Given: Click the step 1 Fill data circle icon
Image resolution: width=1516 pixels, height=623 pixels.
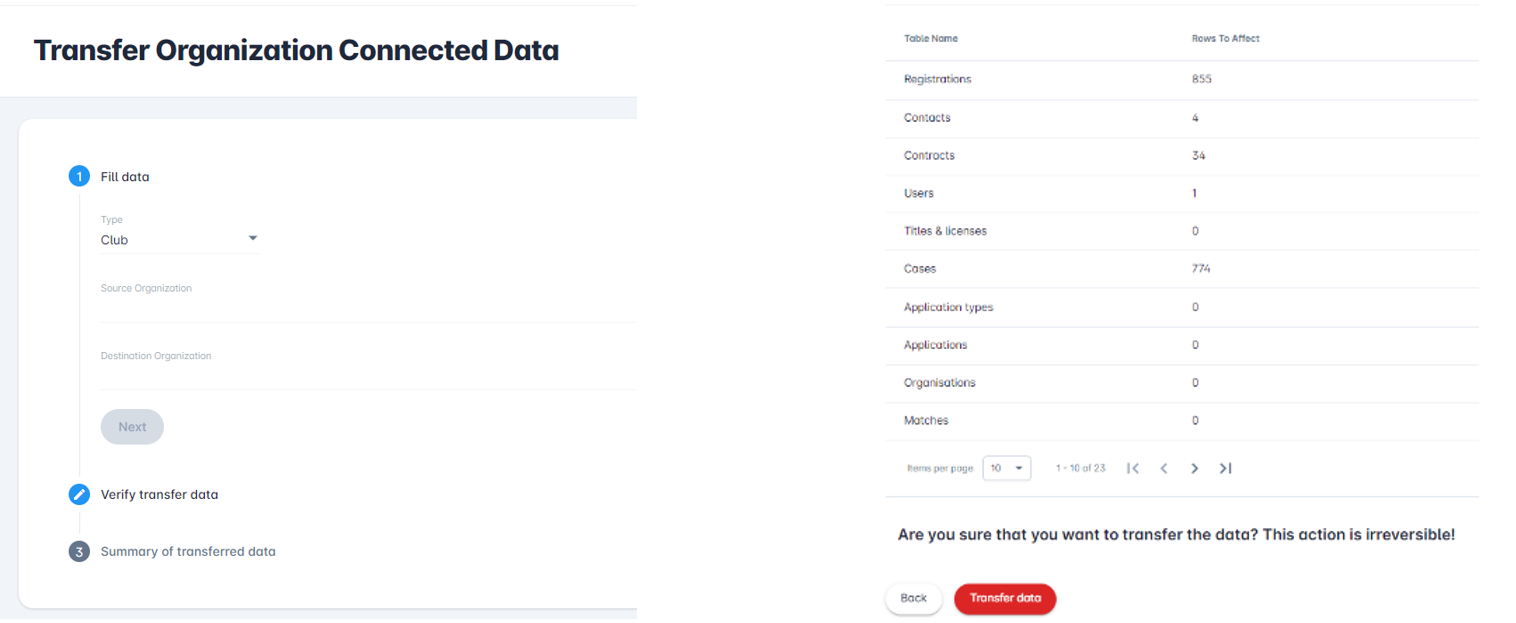Looking at the screenshot, I should [79, 177].
